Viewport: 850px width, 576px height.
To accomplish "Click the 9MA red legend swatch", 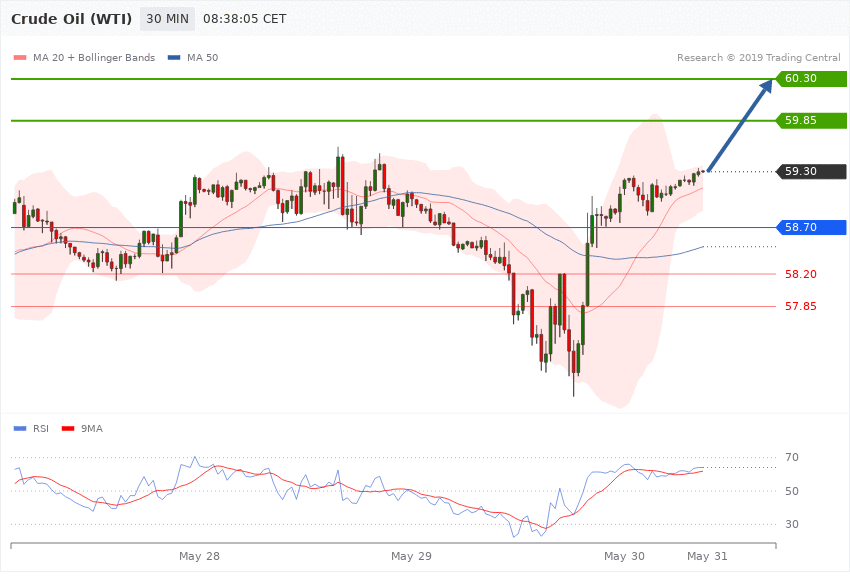I will pos(68,429).
